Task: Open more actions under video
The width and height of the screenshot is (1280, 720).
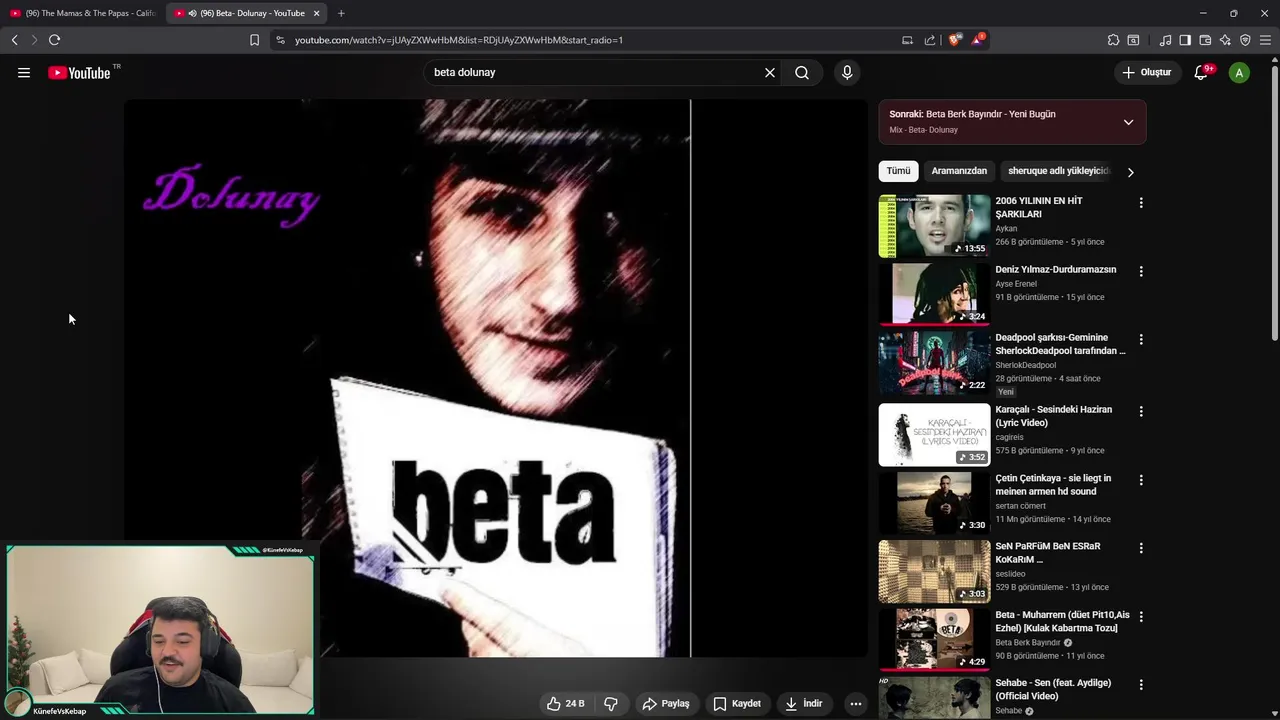Action: (856, 703)
